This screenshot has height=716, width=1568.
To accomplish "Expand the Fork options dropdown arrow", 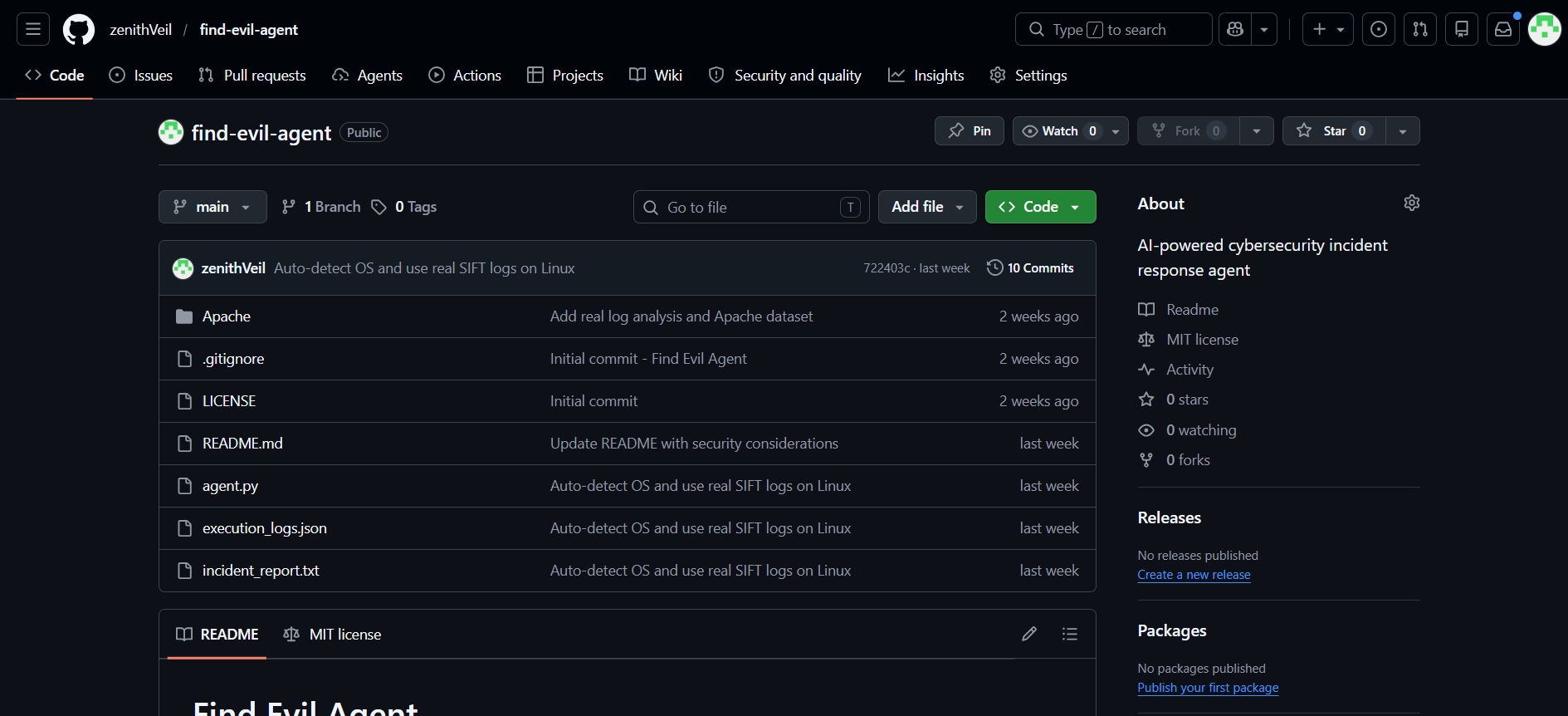I will (x=1257, y=131).
